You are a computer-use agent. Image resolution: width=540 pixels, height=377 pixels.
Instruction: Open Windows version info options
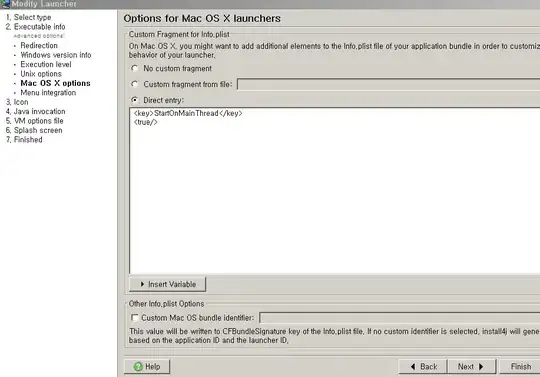[x=56, y=55]
